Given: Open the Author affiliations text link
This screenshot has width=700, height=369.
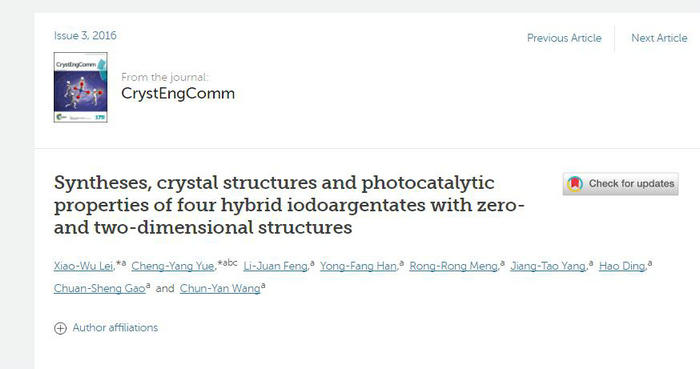Looking at the screenshot, I should tap(115, 328).
